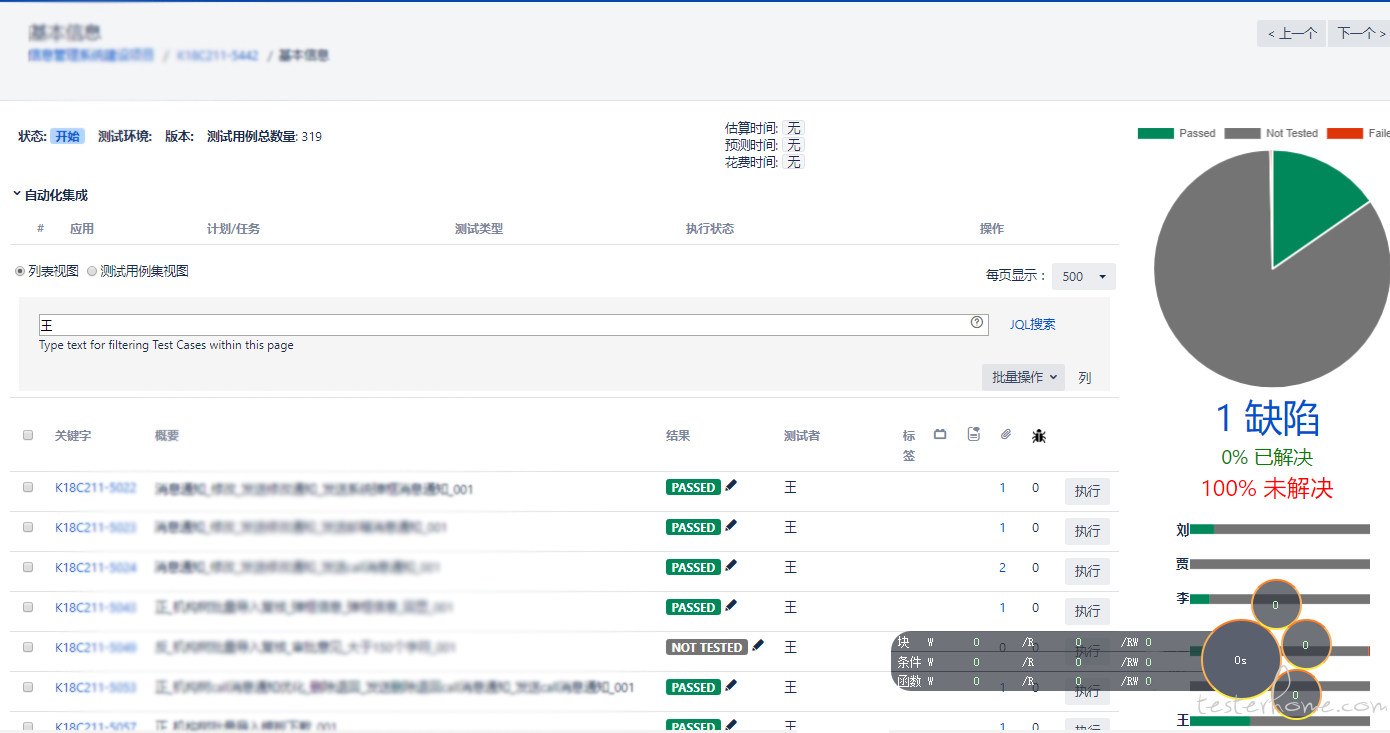Screen dimensions: 1390x733
Task: Edit the NOT TESTED result of K18C211-5049
Action: [758, 646]
